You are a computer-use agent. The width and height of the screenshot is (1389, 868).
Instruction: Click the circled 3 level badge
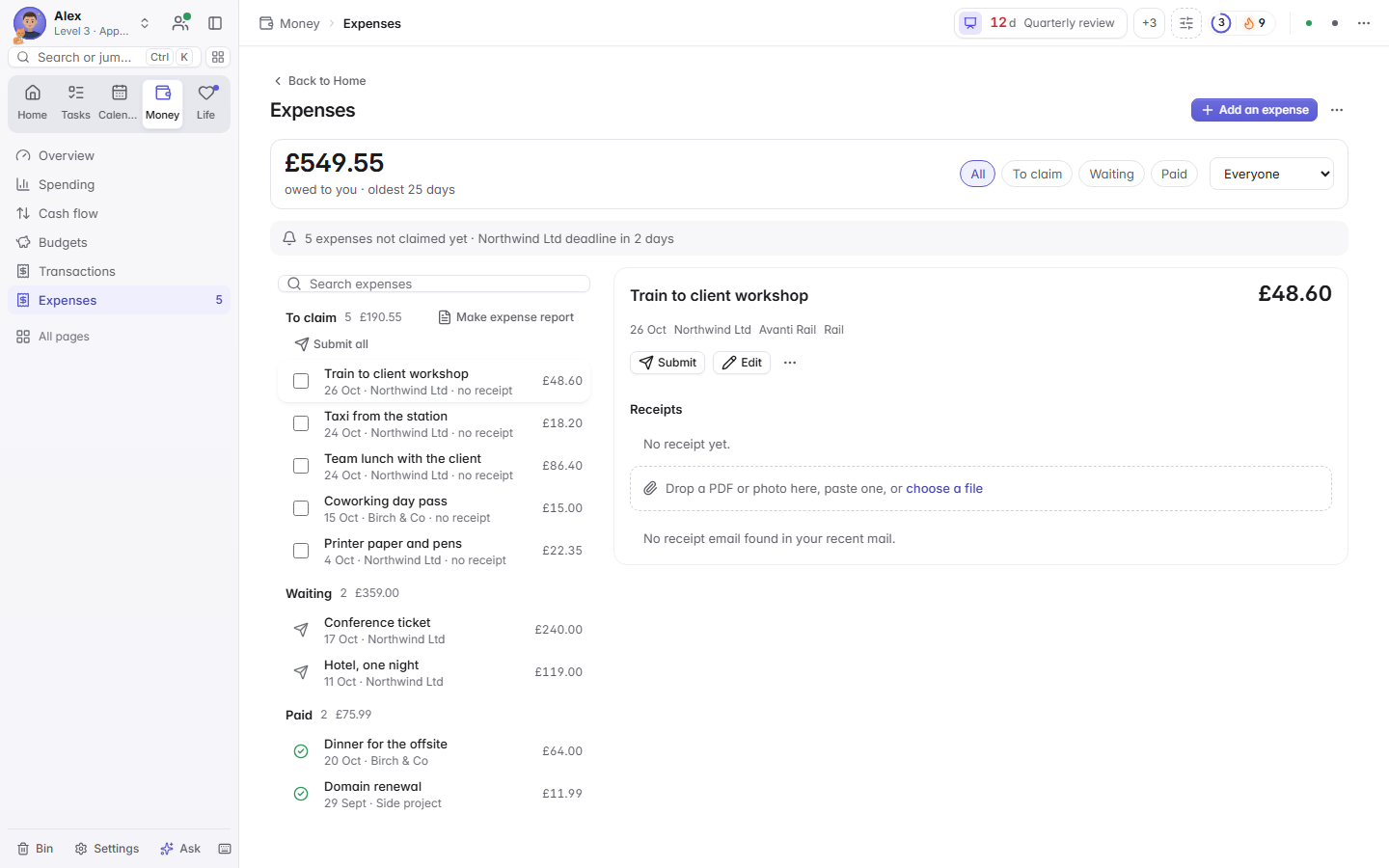point(1221,23)
